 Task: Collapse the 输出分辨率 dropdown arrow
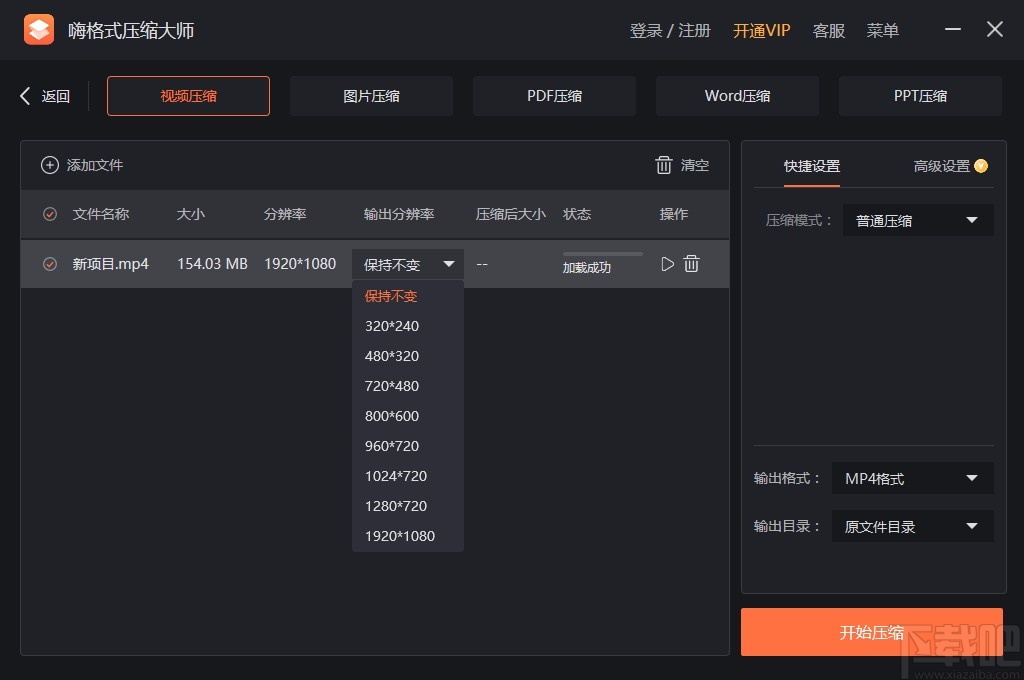coord(449,264)
